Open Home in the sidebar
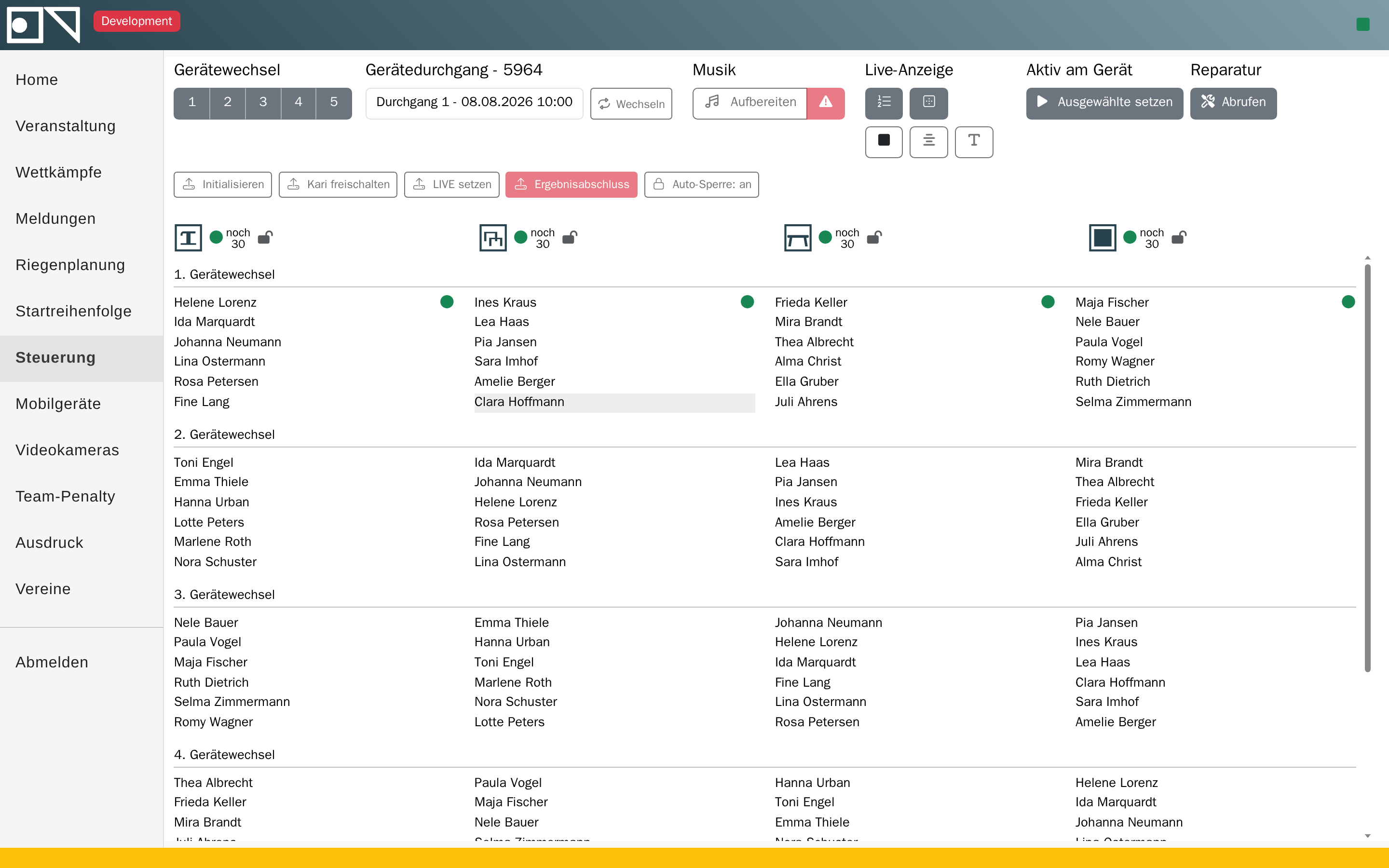 [82, 80]
